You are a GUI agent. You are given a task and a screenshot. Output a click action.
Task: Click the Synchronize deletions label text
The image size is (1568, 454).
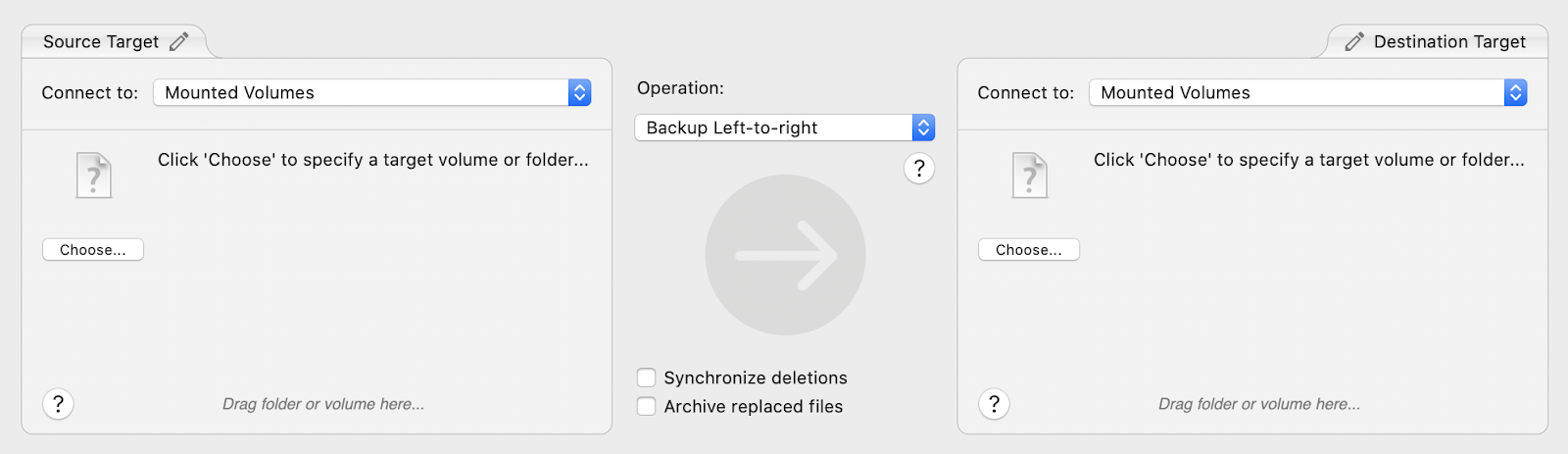pos(756,378)
